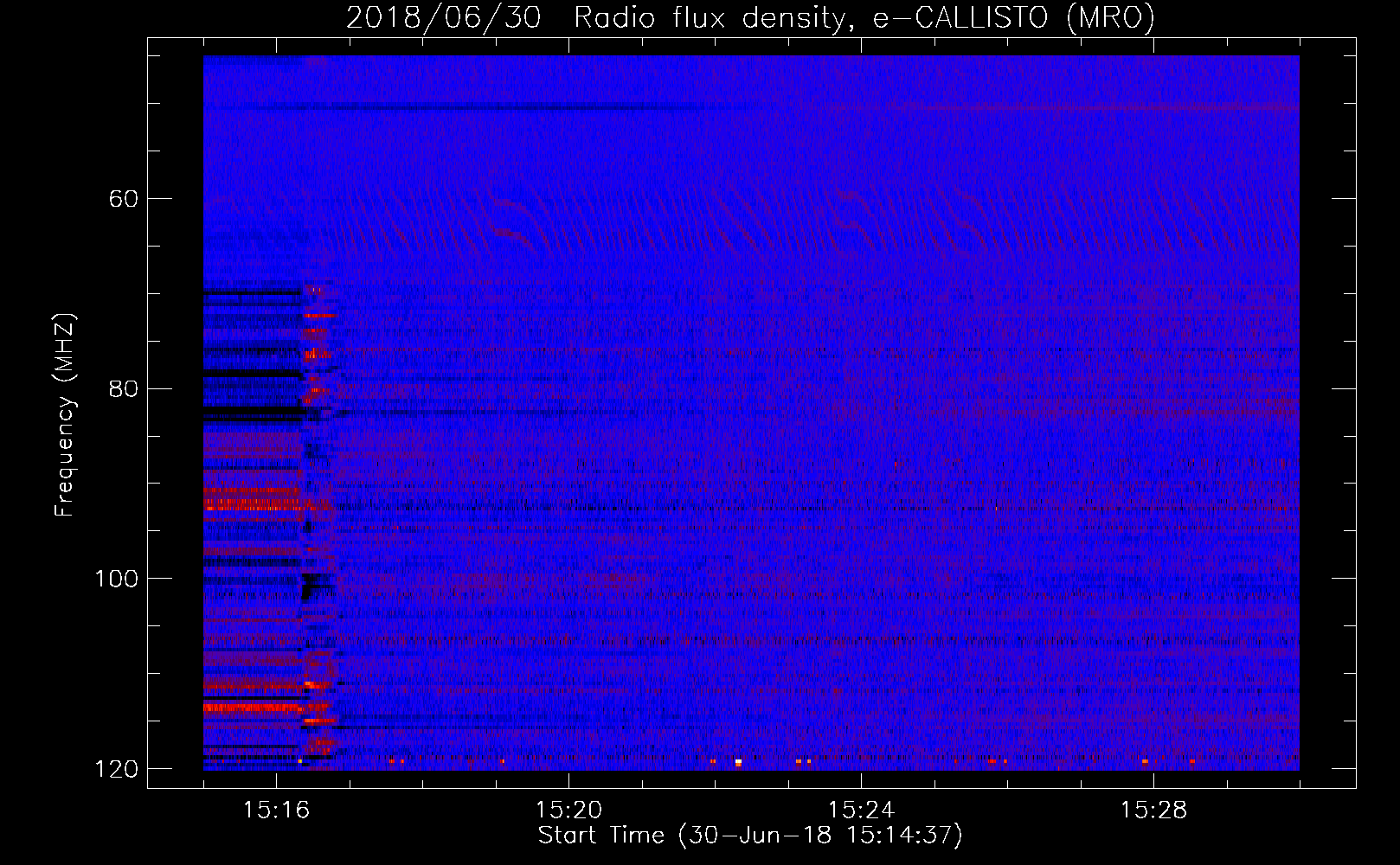
Task: Click the 15:20 time tick label
Action: click(568, 810)
